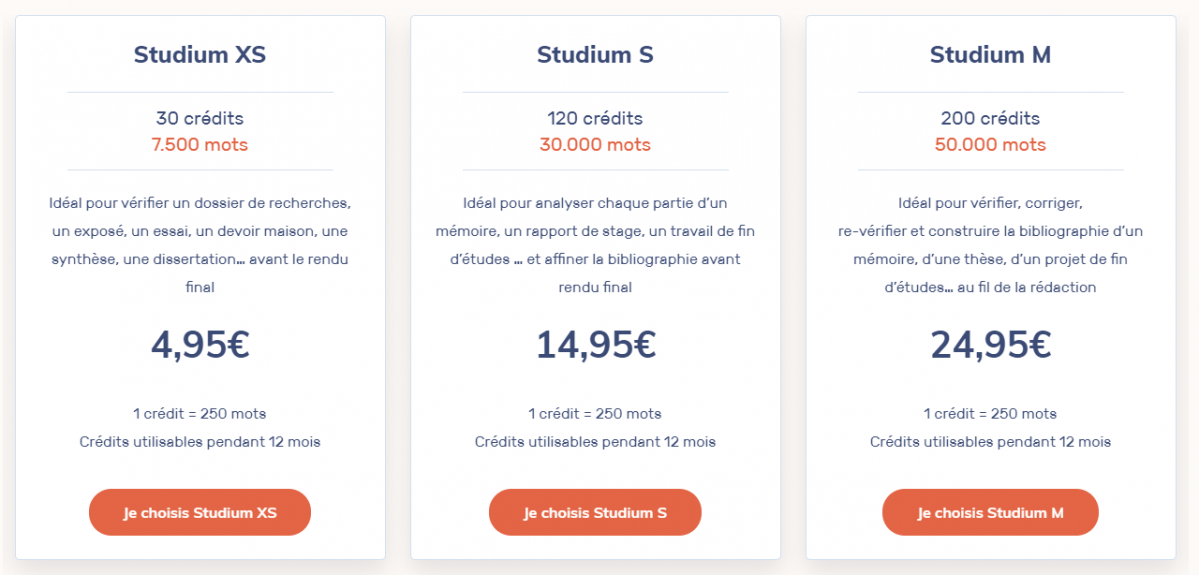Screen dimensions: 1199x575
Task: Click the 24,95€ price
Action: tap(990, 345)
